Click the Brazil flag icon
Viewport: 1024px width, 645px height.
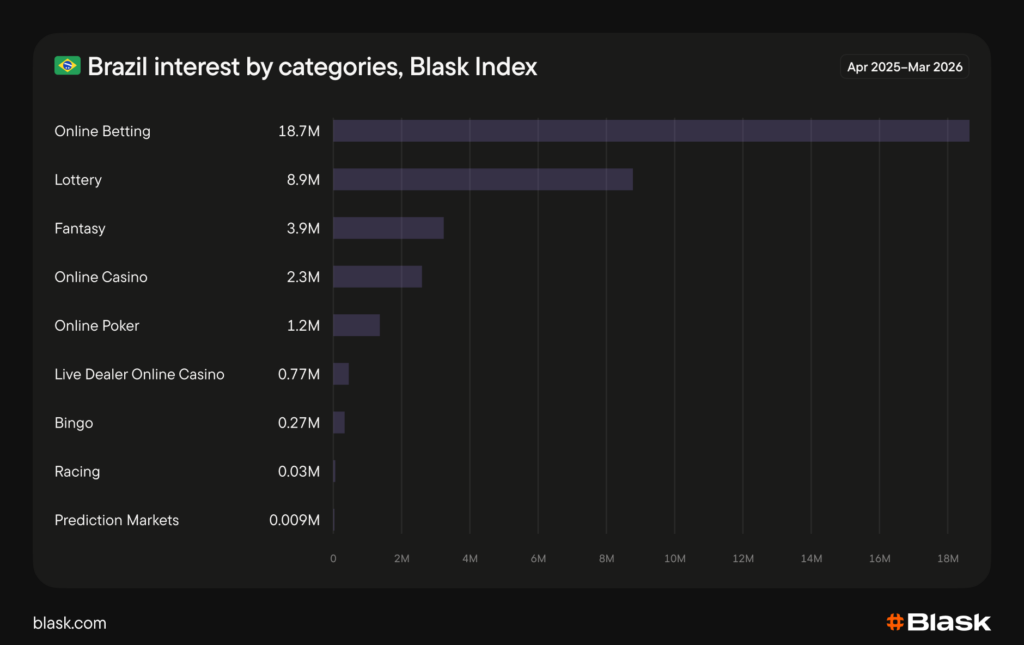tap(67, 67)
